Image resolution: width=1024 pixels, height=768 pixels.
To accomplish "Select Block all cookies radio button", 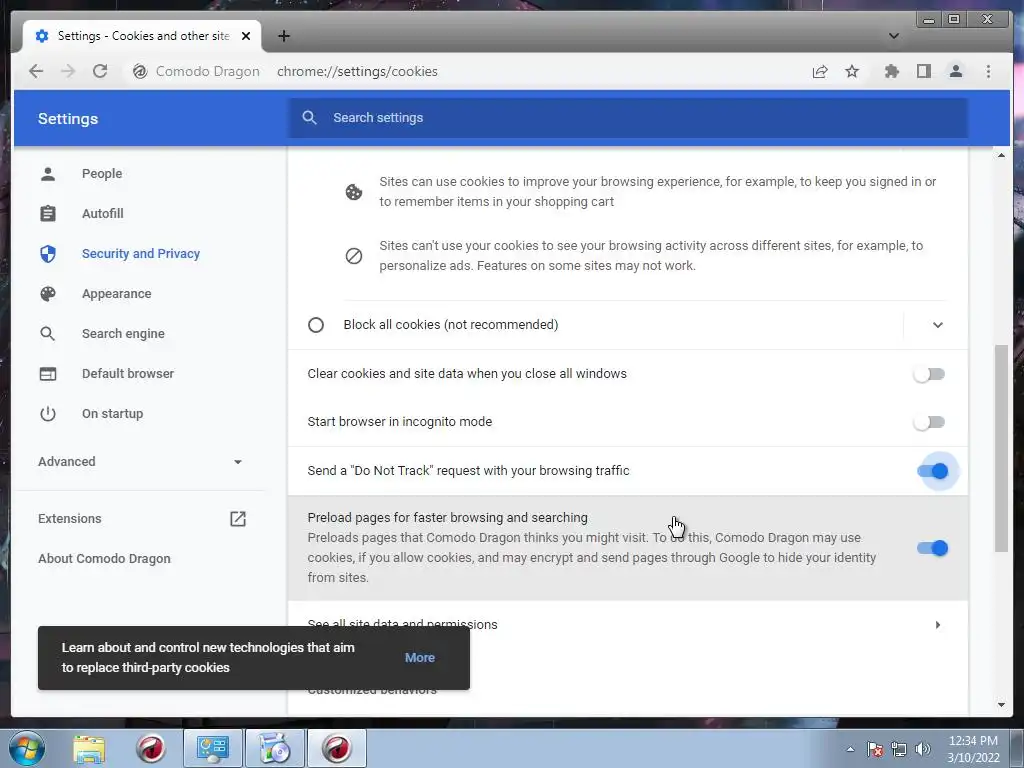I will [315, 325].
